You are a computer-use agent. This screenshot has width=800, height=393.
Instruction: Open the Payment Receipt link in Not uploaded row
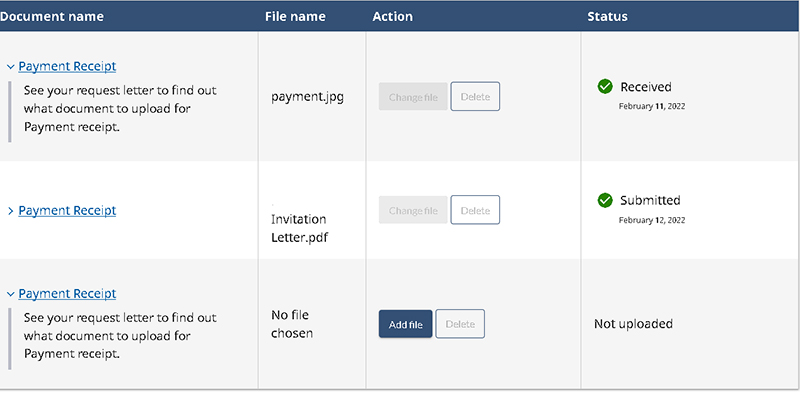pyautogui.click(x=67, y=293)
